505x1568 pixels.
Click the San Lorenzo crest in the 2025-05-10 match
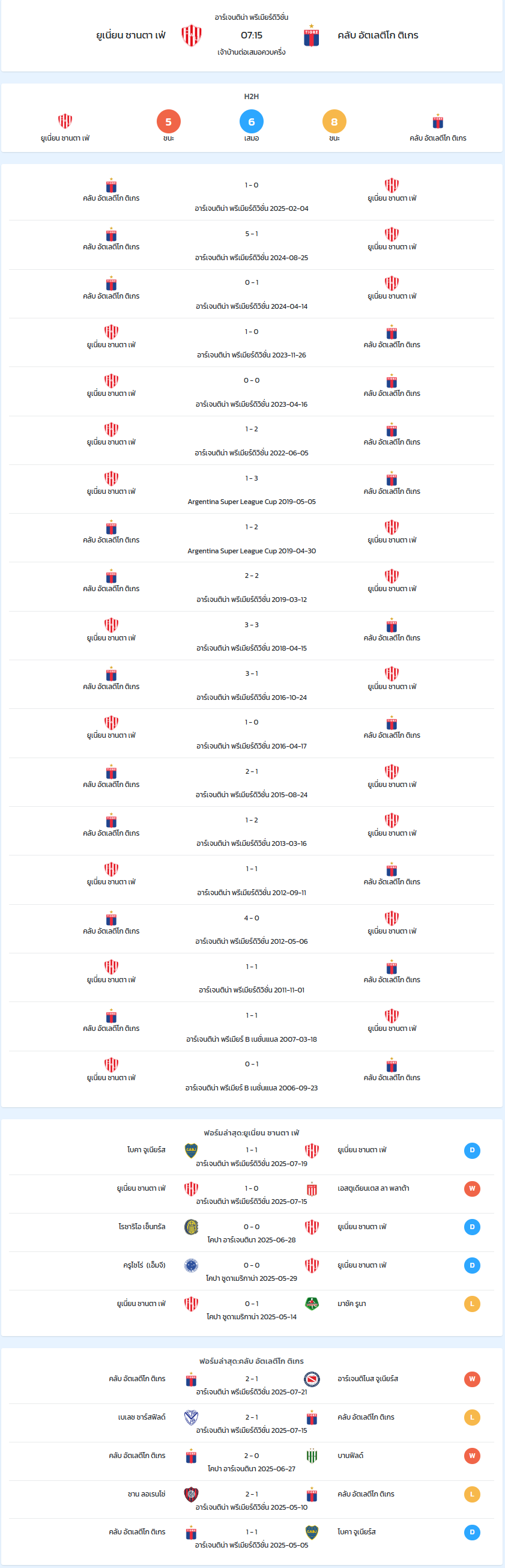(x=191, y=1494)
